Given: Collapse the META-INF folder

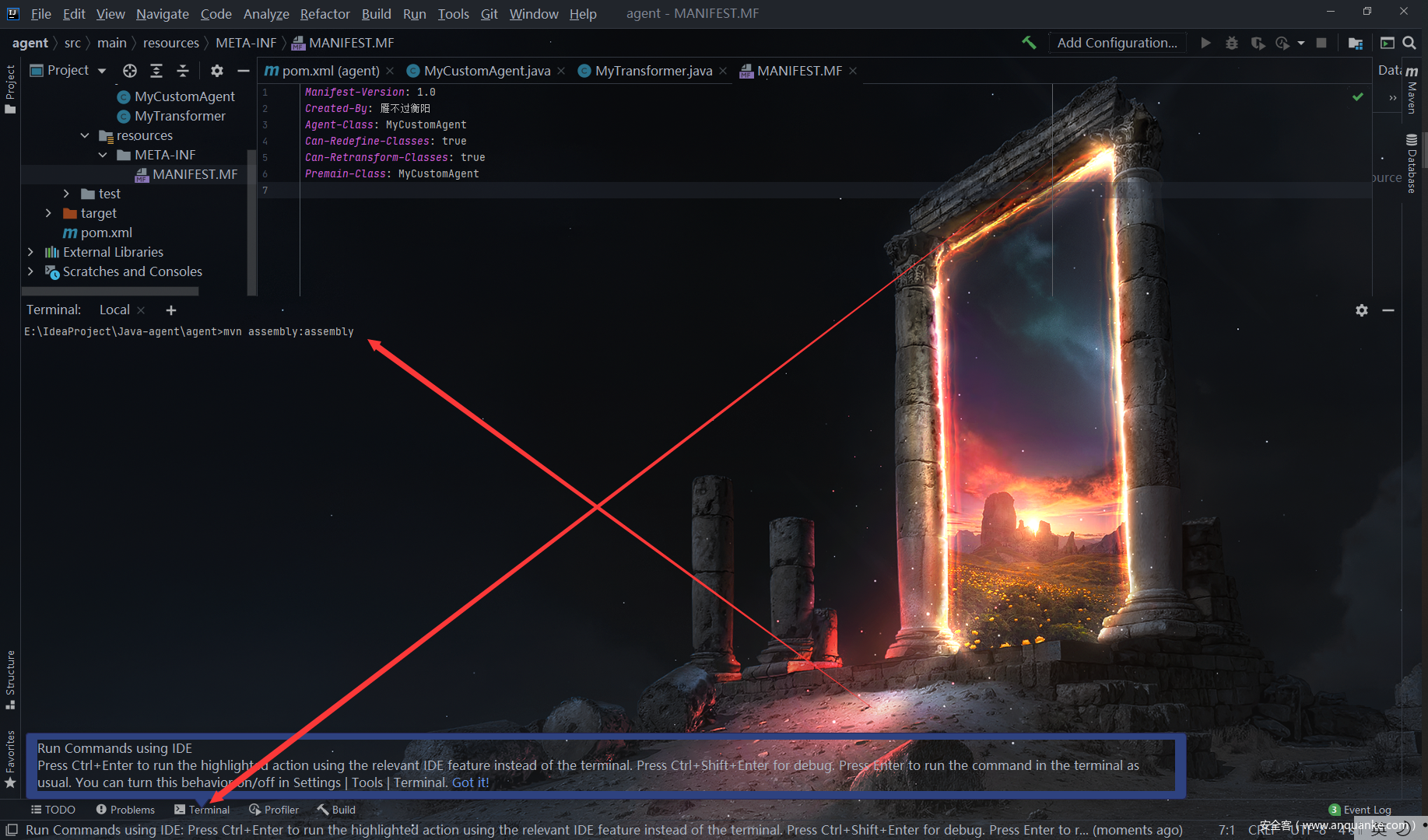Looking at the screenshot, I should tap(103, 155).
